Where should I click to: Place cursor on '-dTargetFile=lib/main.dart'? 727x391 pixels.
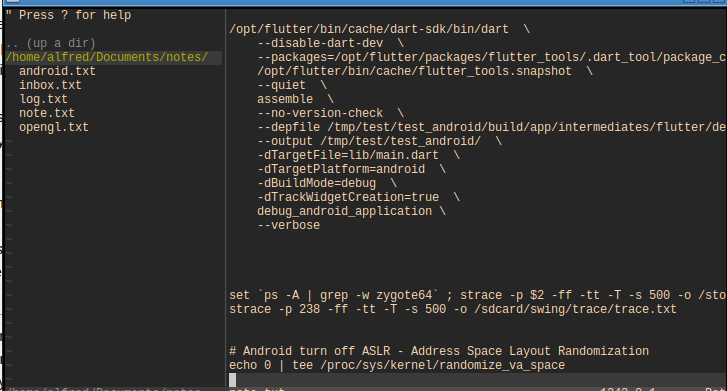[x=358, y=155]
